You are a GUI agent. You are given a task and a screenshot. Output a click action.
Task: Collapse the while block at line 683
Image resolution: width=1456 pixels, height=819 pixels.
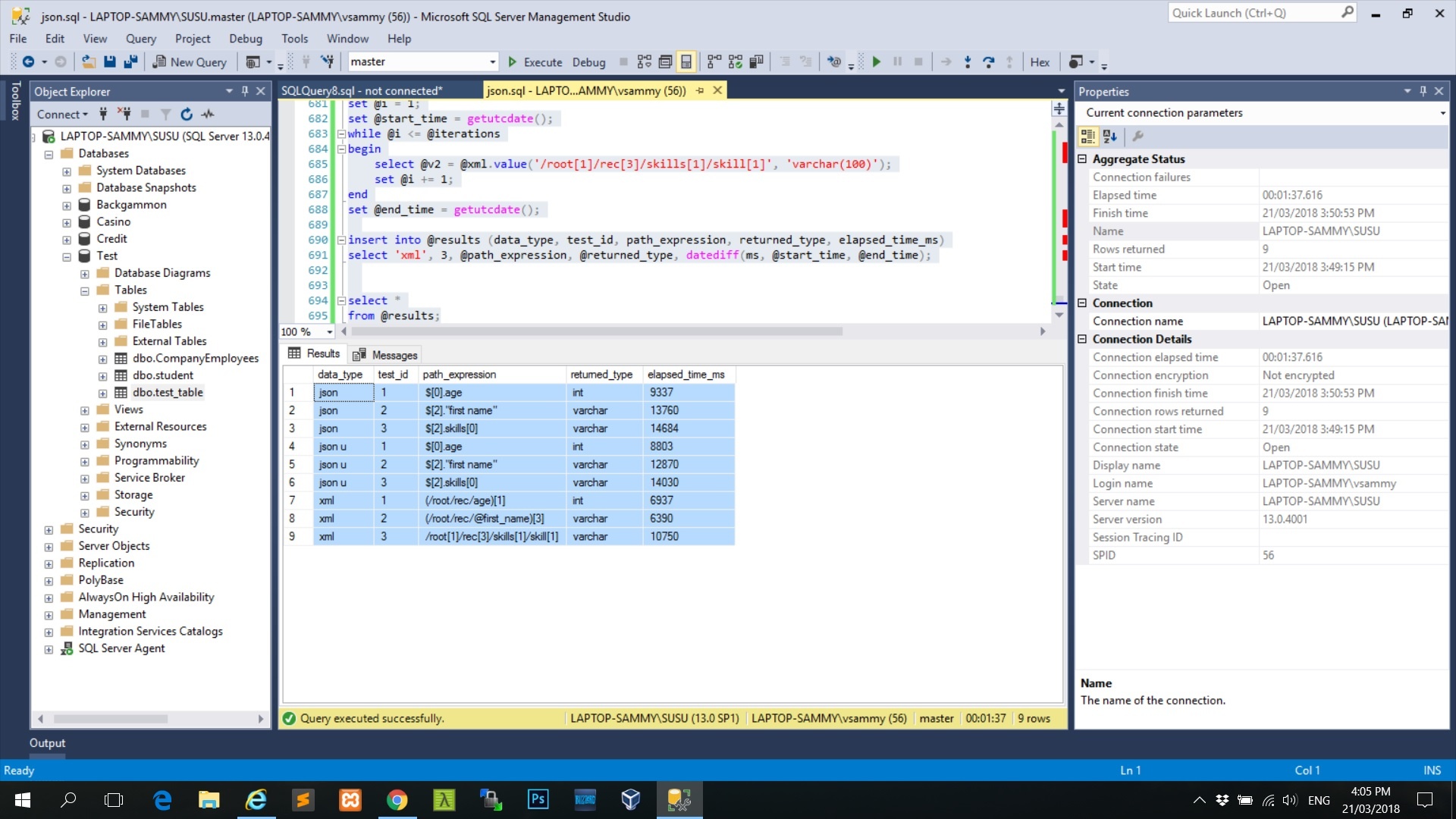click(341, 134)
